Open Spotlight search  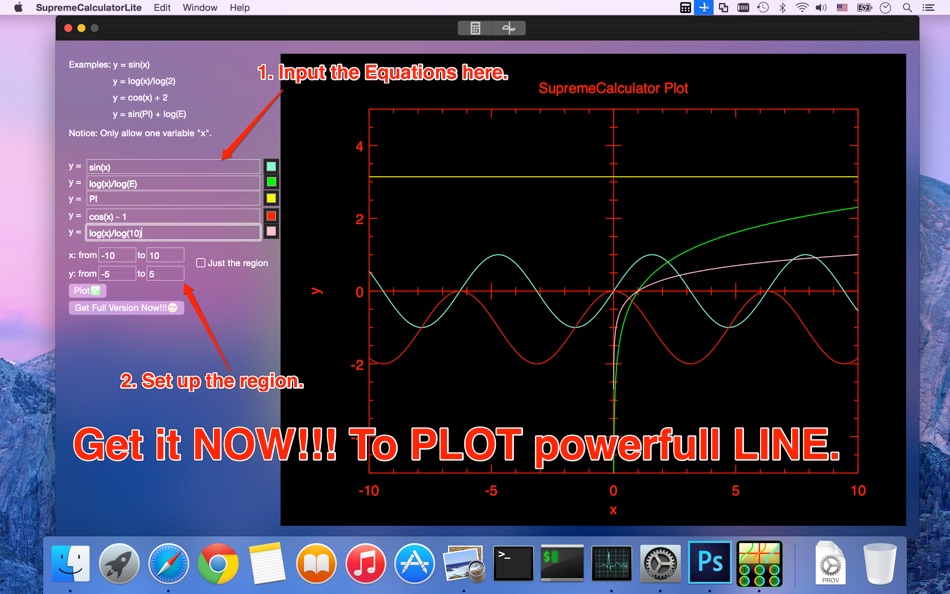pos(907,7)
